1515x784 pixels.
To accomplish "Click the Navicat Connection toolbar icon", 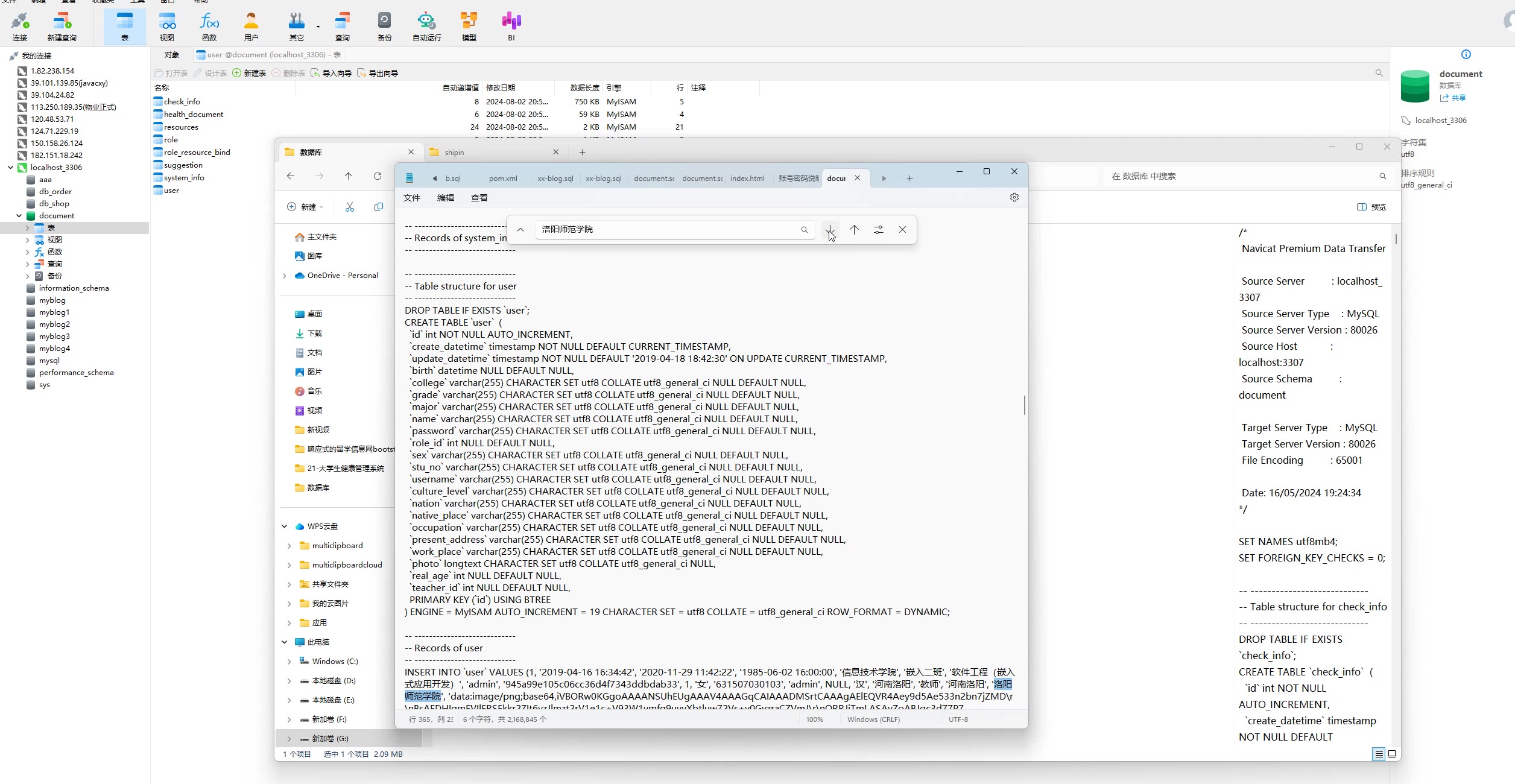I will coord(20,27).
